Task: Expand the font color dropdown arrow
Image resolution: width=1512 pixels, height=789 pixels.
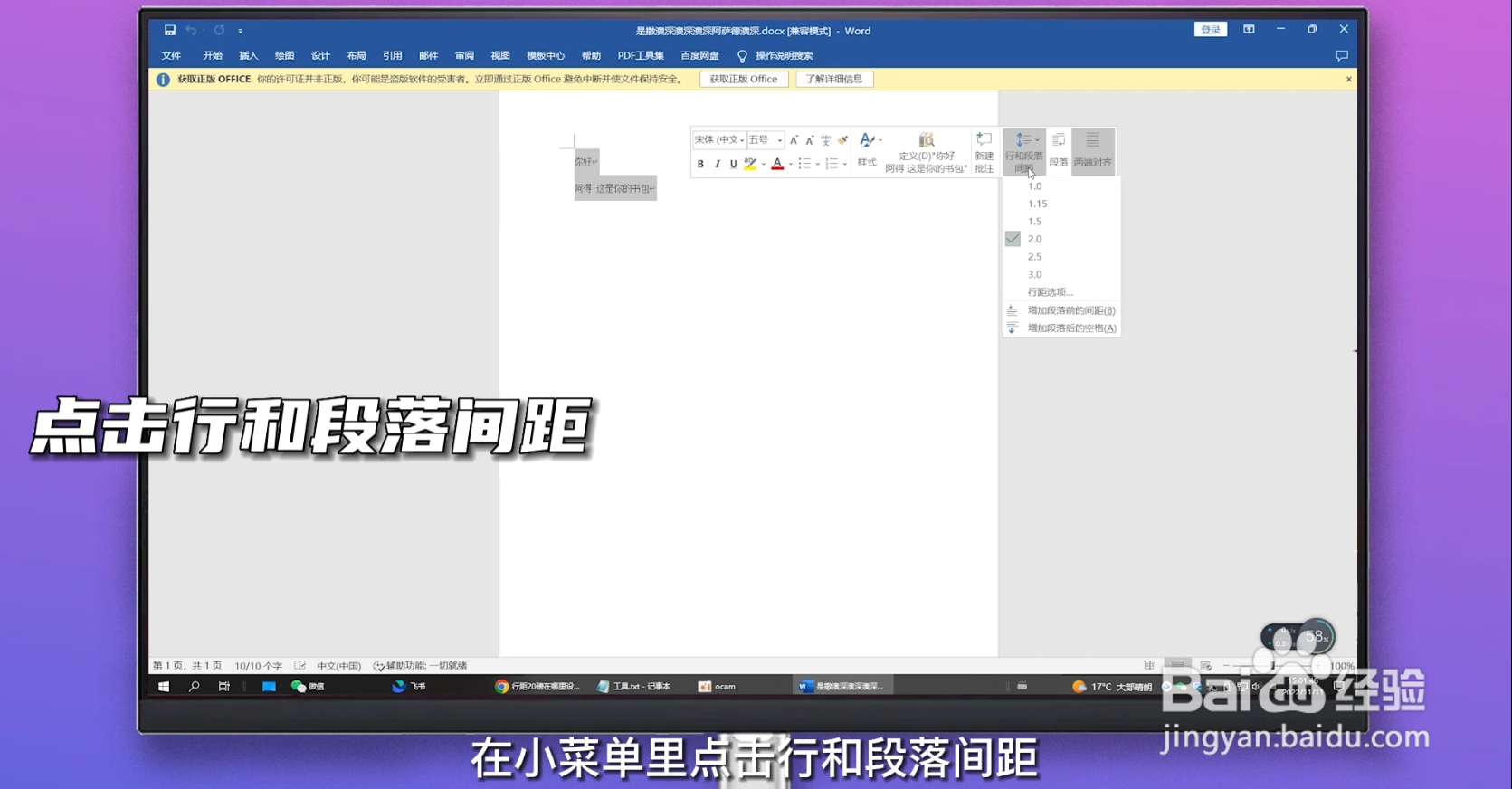Action: click(x=790, y=165)
